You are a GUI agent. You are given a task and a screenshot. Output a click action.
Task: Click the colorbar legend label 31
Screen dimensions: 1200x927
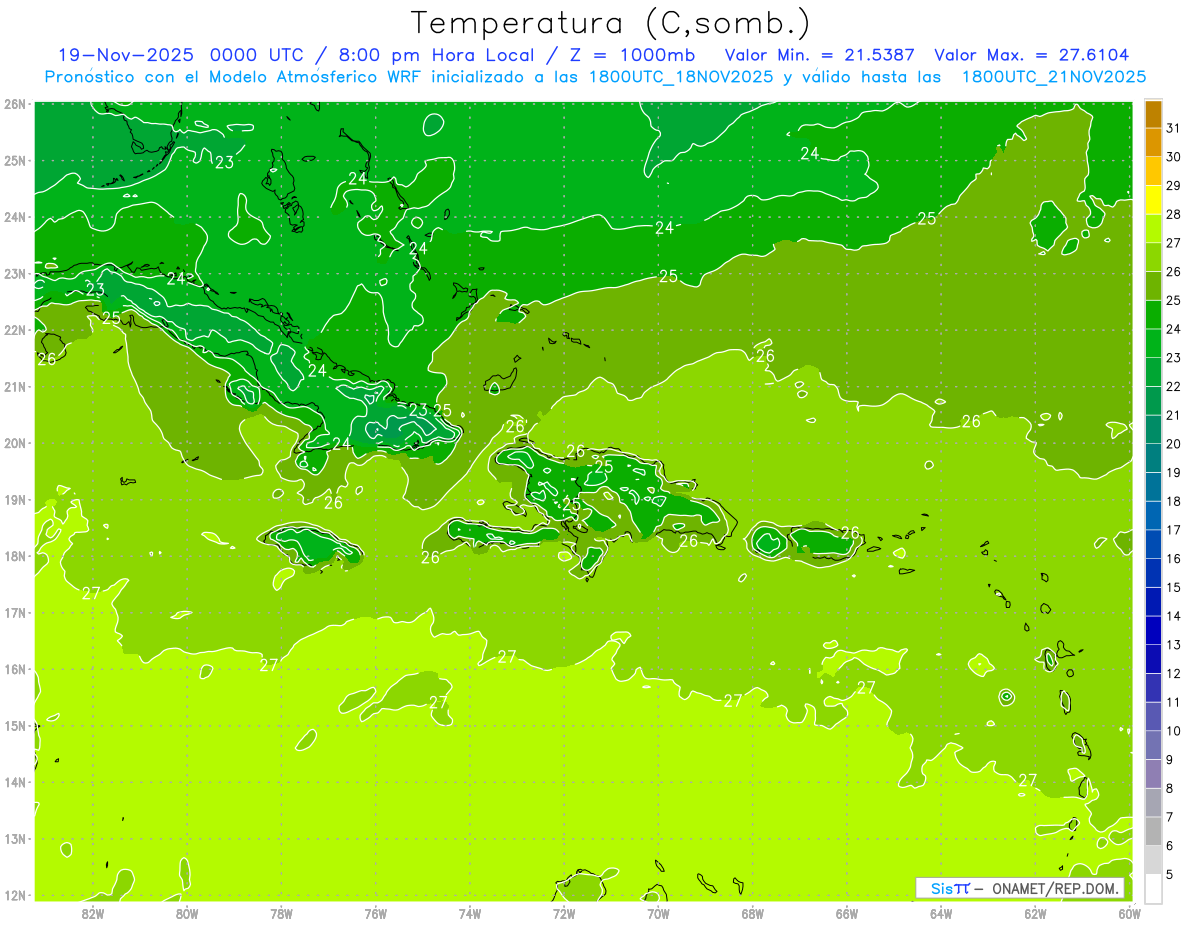point(1173,128)
